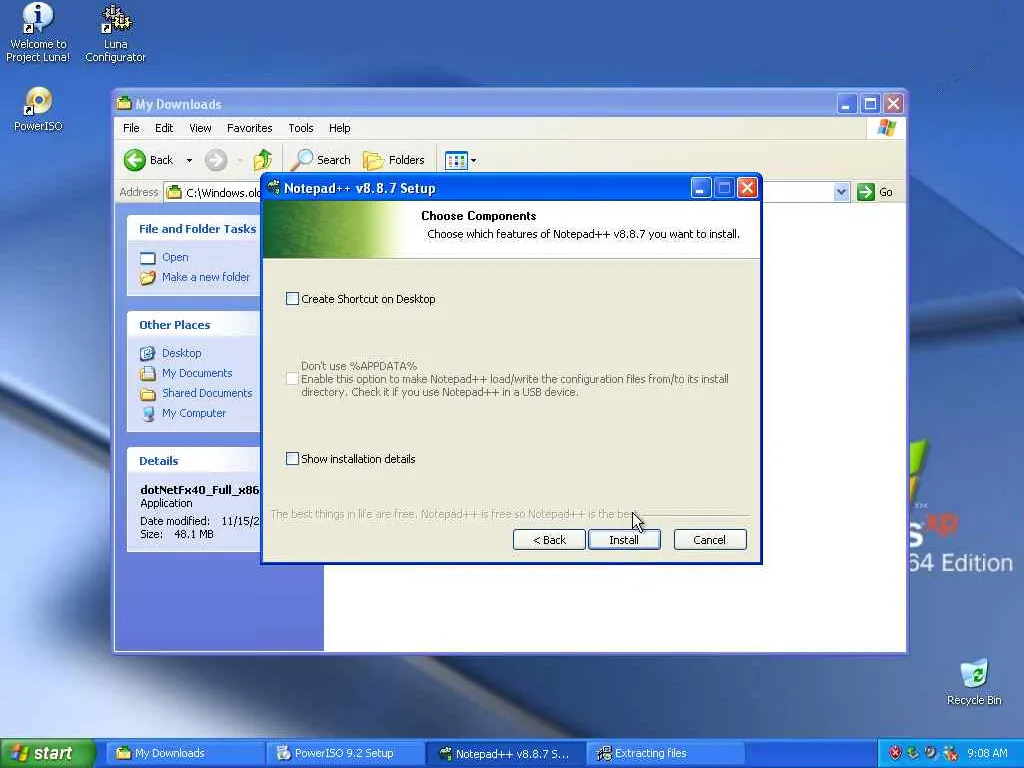Click the Notepad++ icon in Setup title bar
The height and width of the screenshot is (768, 1024).
pyautogui.click(x=274, y=188)
